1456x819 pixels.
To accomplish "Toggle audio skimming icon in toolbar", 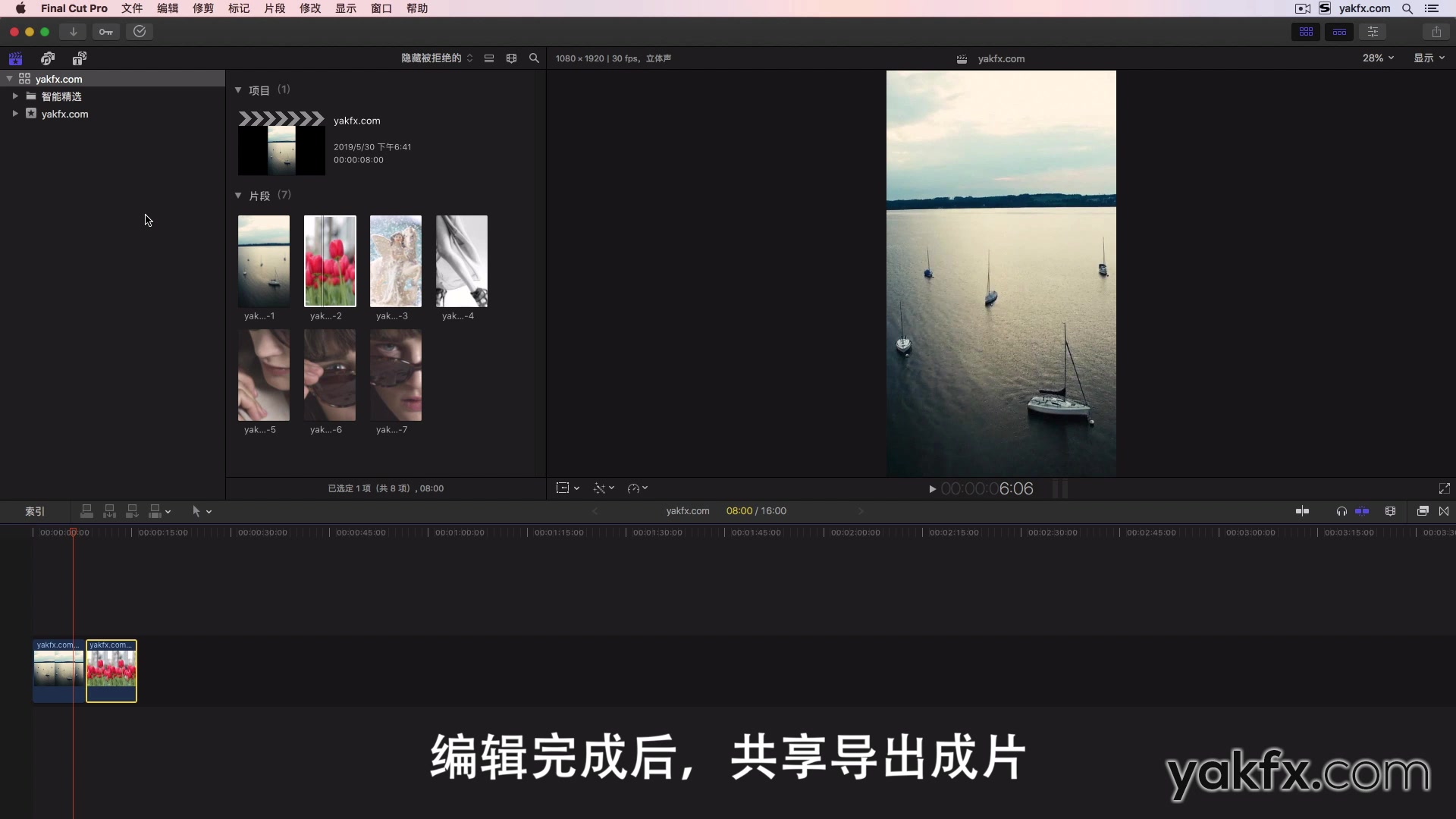I will pos(1340,511).
